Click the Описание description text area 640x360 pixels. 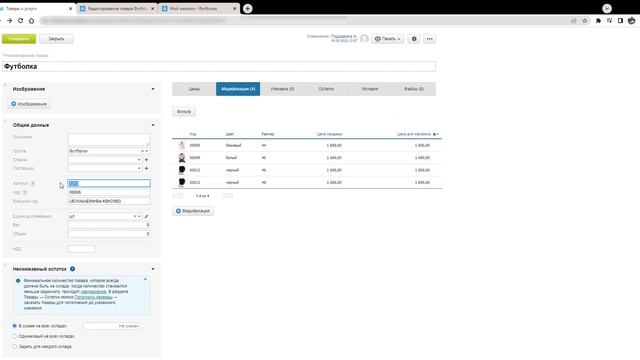pyautogui.click(x=109, y=139)
